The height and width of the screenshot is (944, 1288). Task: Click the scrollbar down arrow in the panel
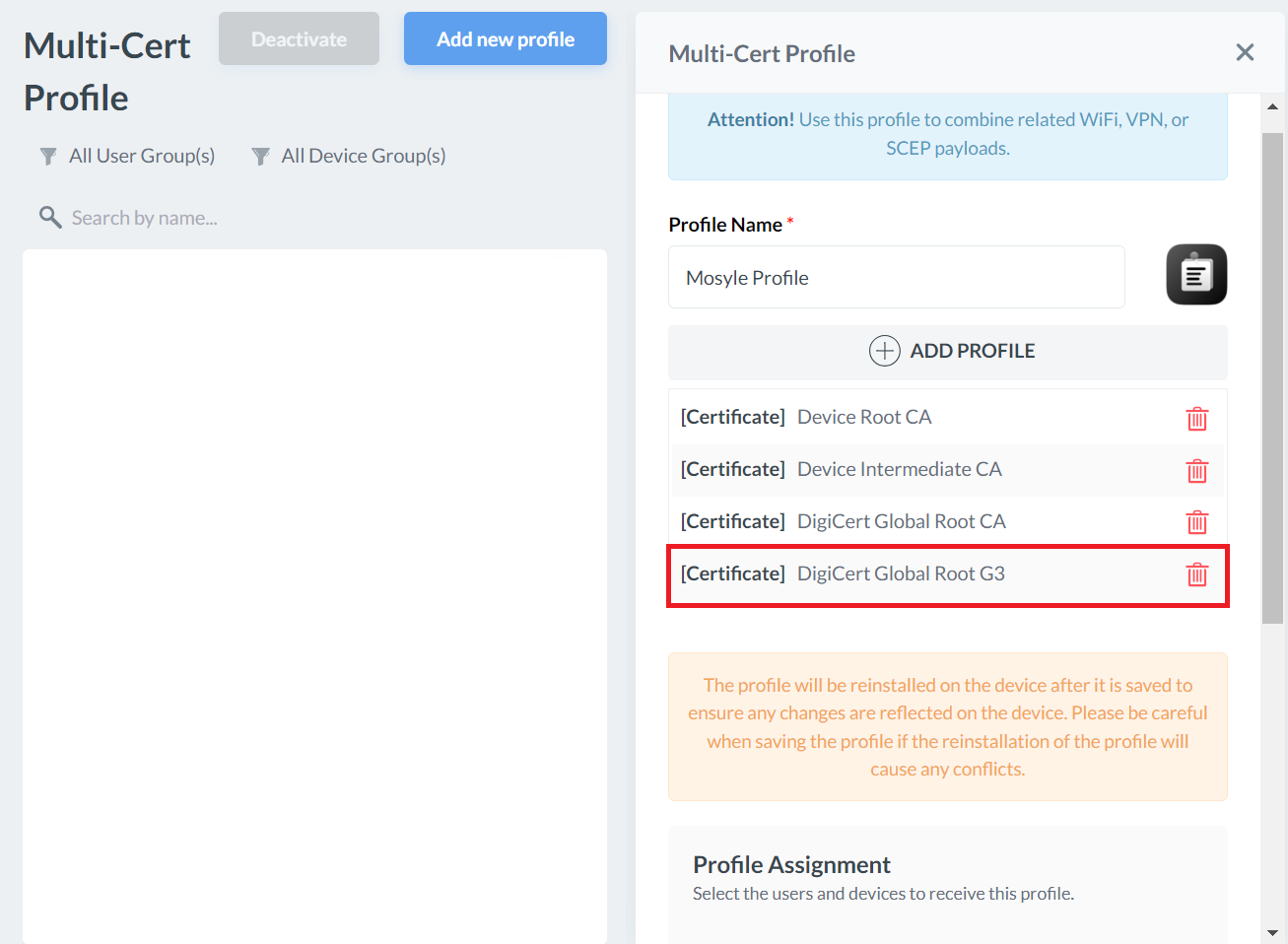coord(1272,932)
